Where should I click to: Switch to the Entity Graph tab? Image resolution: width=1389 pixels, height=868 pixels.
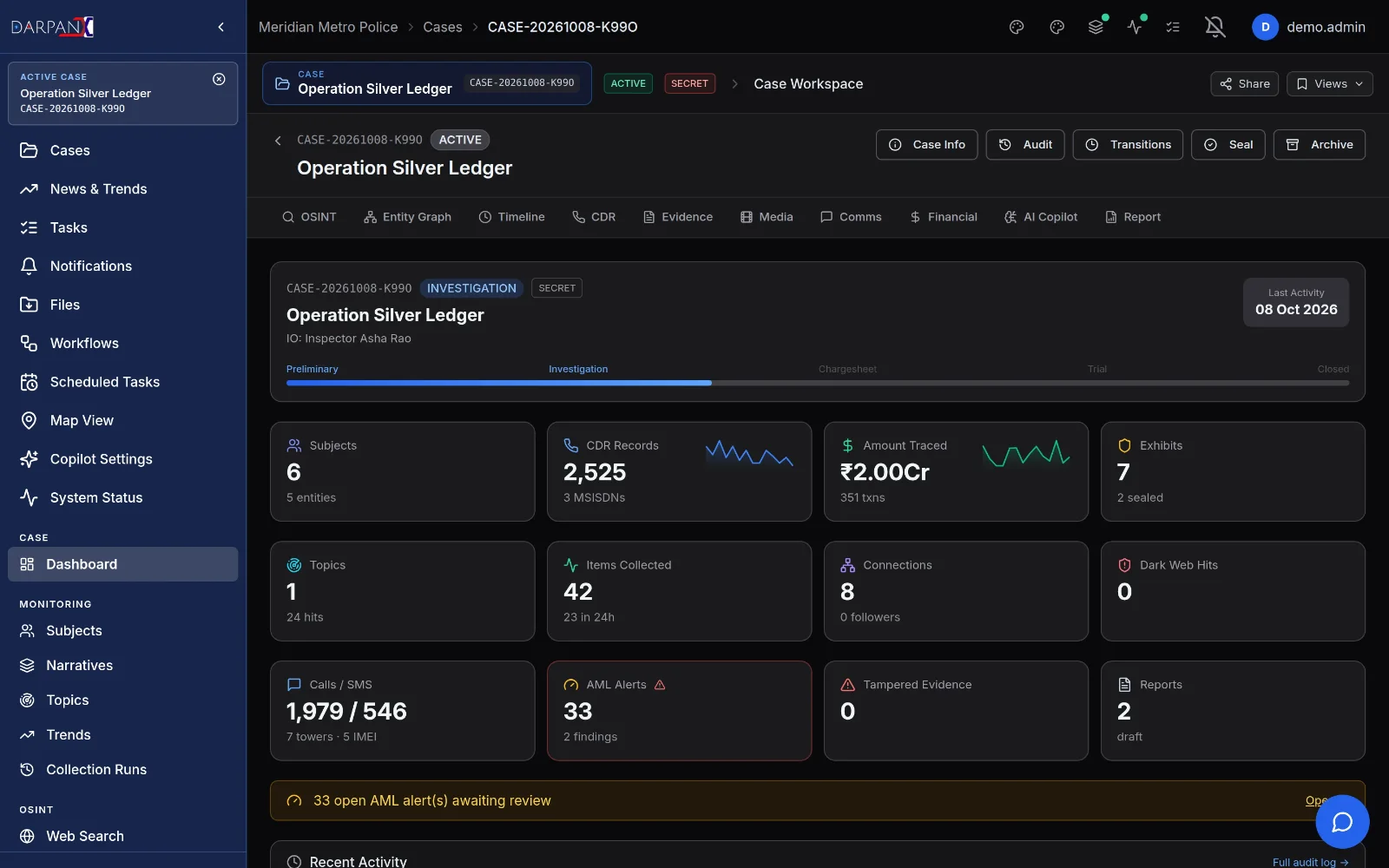click(x=407, y=217)
